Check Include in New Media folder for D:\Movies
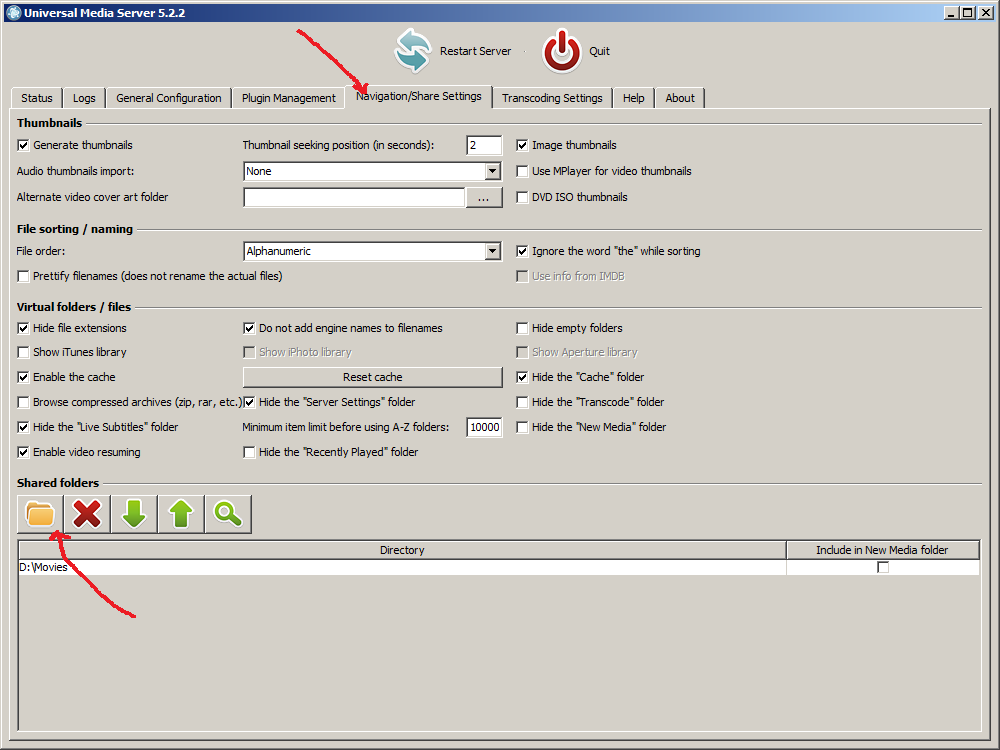This screenshot has width=1000, height=750. [883, 567]
